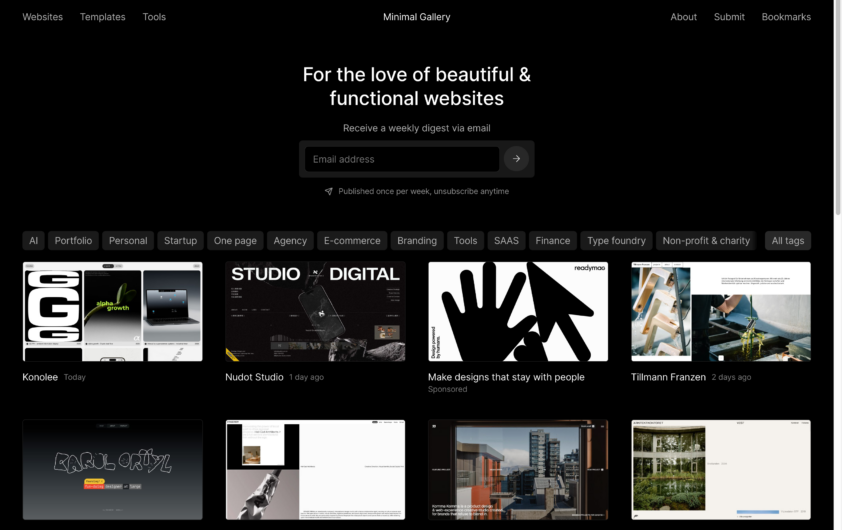Click the Minimal Gallery logo title
The height and width of the screenshot is (530, 842).
417,17
